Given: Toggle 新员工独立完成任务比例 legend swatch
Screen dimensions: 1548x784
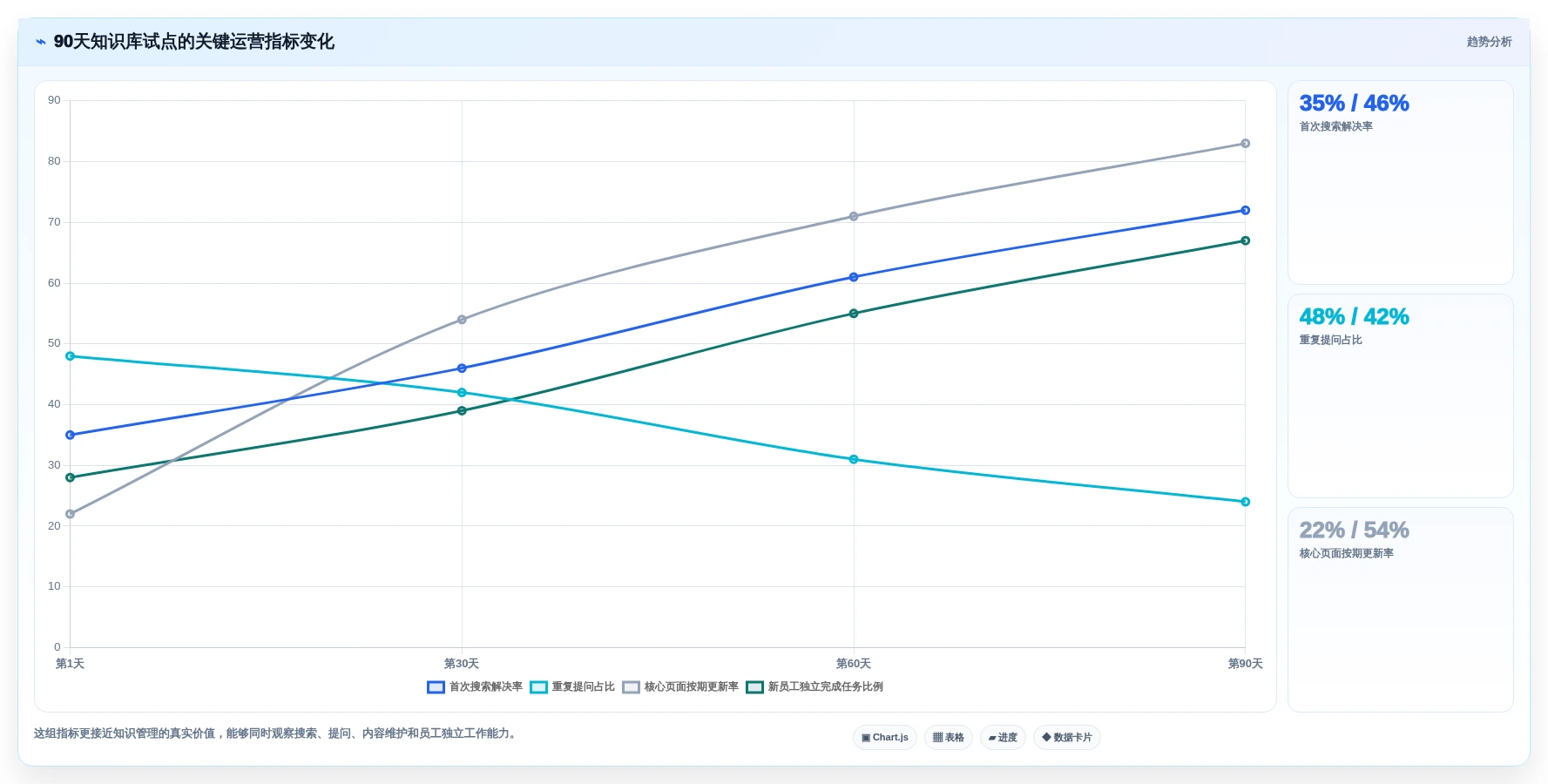Looking at the screenshot, I should point(754,687).
